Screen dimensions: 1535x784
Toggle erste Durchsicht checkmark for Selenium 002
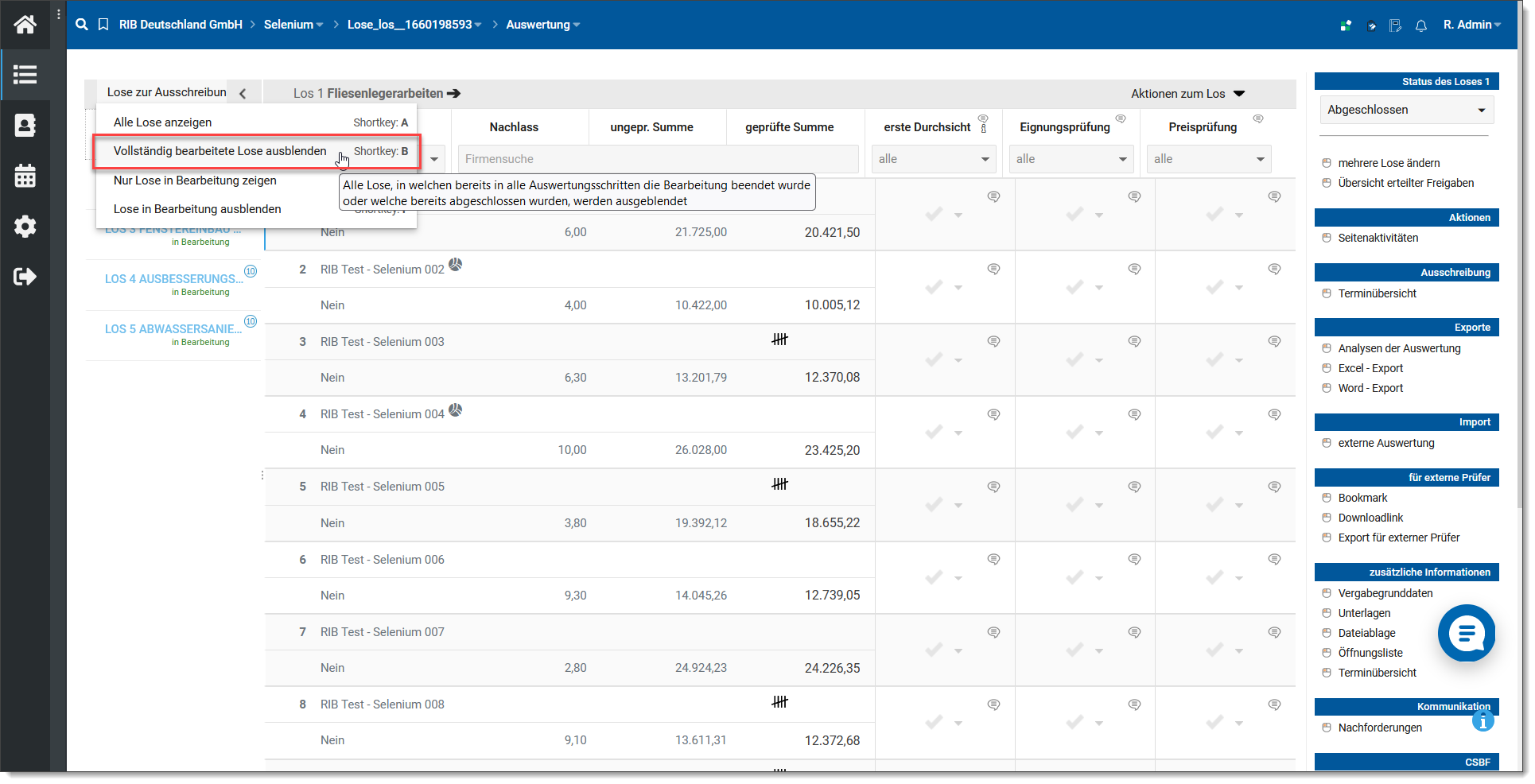click(x=935, y=287)
